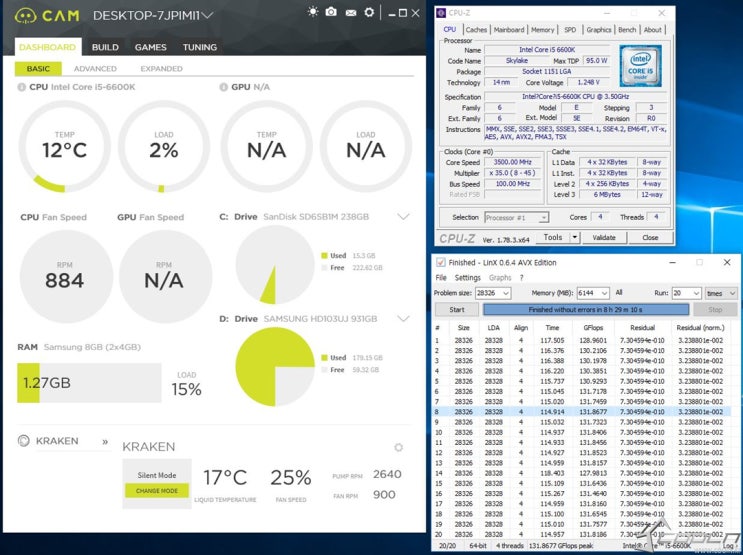
Task: Open the Caches tab in CPU-Z
Action: click(x=476, y=29)
